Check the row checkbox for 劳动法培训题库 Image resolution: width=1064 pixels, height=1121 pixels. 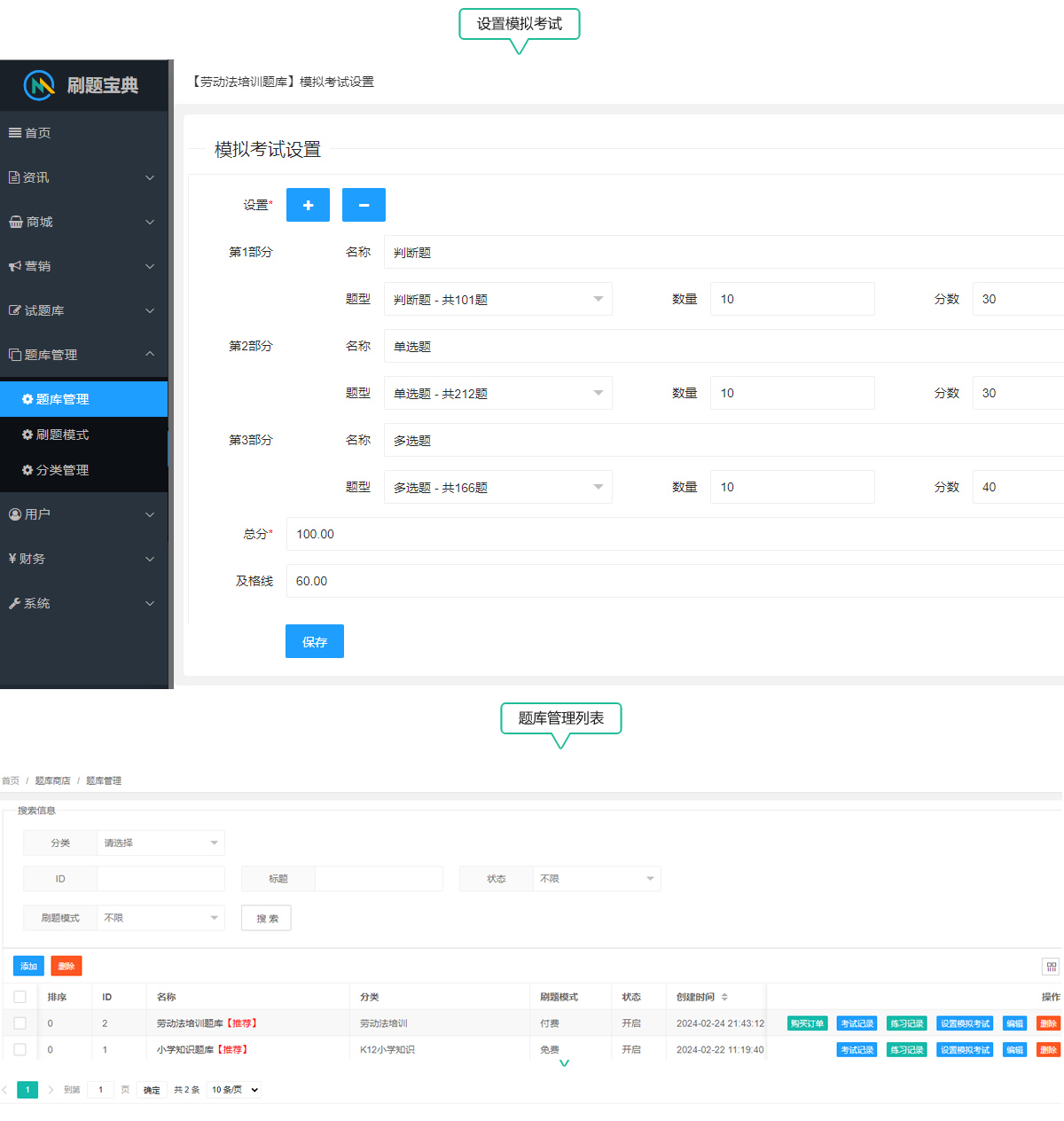[x=20, y=1023]
